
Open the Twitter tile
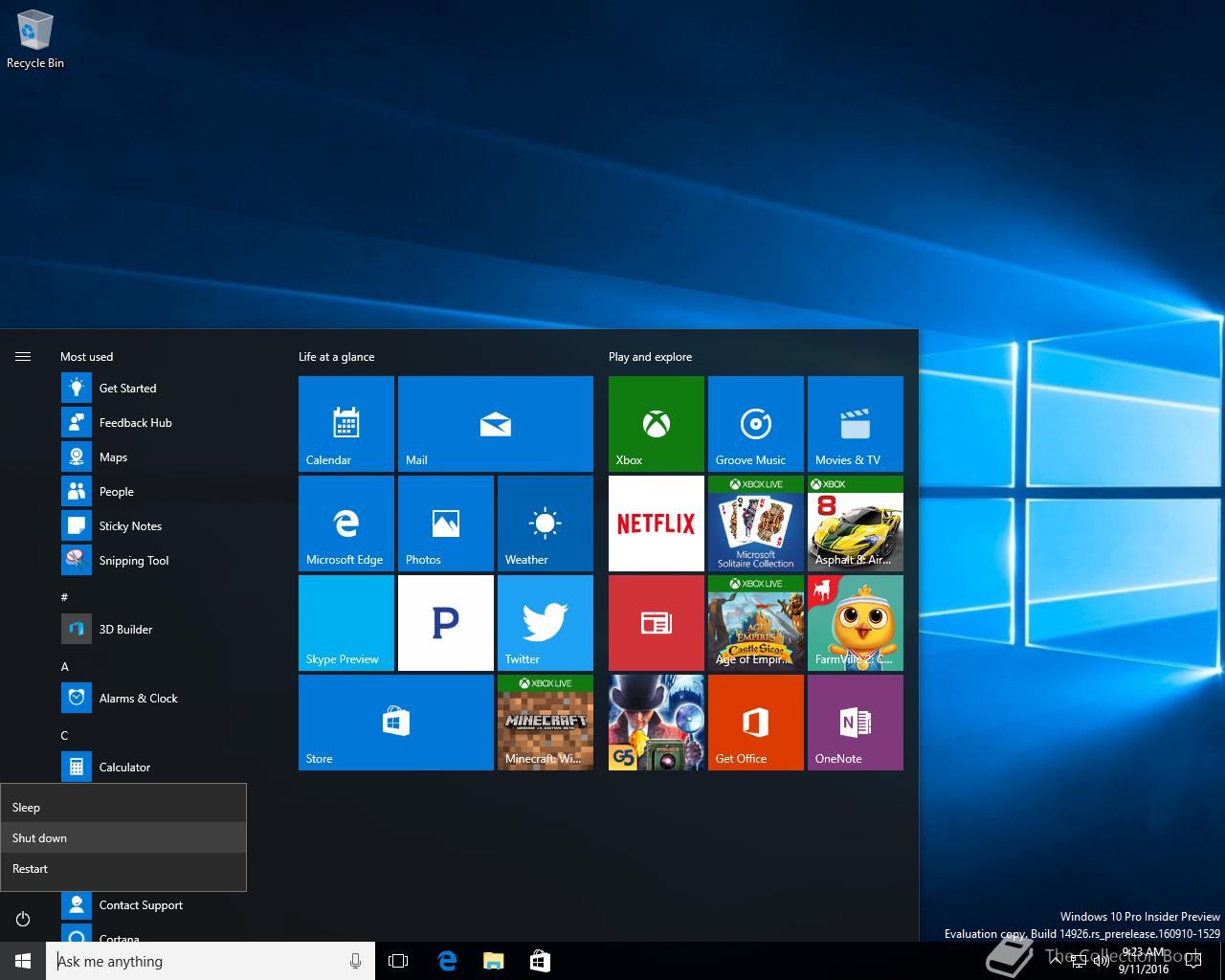546,623
